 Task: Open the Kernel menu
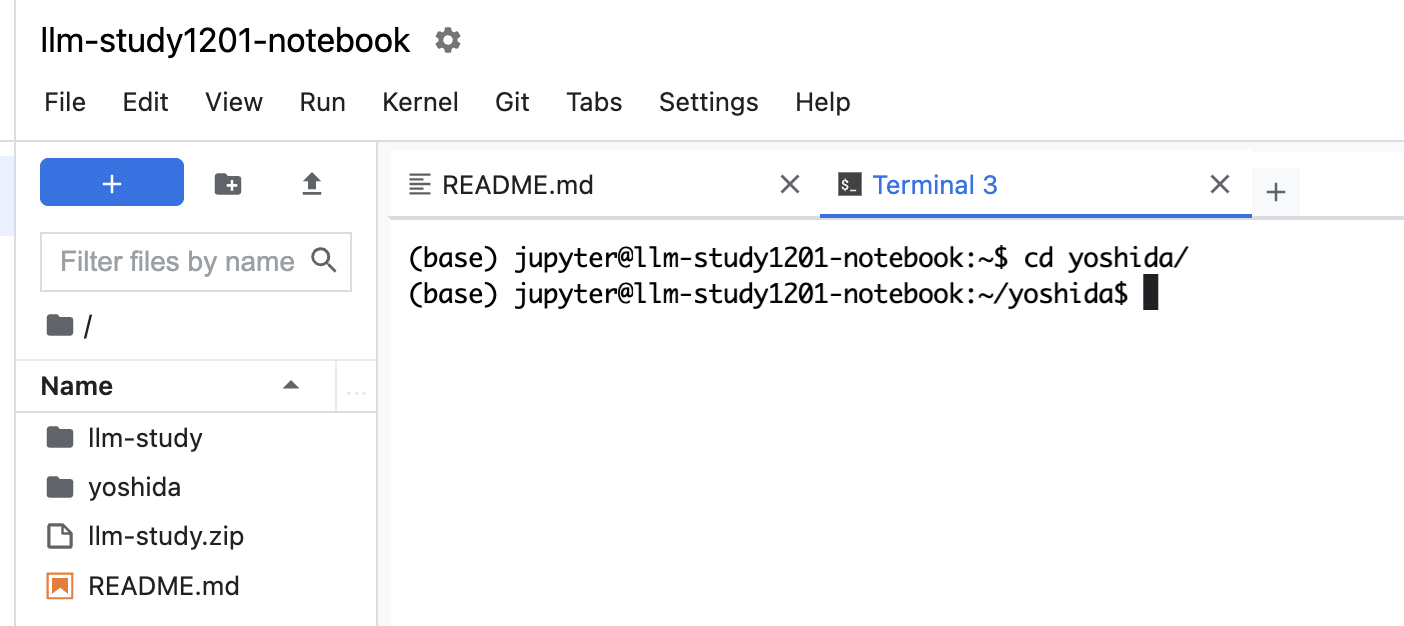point(420,102)
